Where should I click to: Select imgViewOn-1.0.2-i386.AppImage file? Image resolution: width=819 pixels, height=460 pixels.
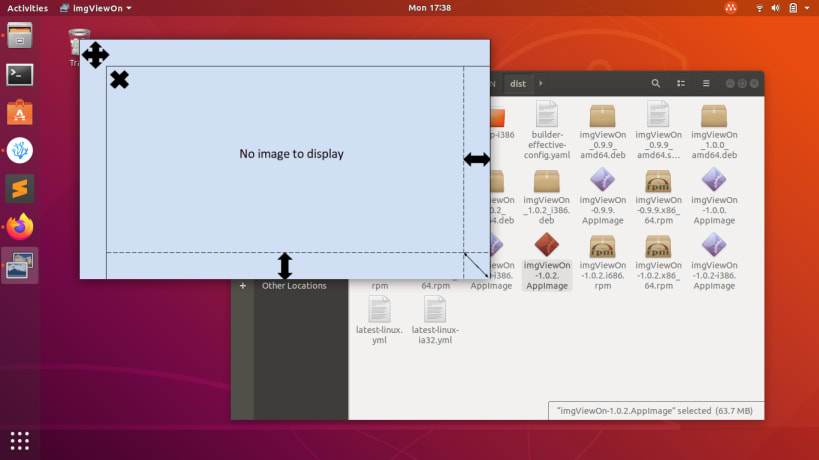(x=714, y=262)
